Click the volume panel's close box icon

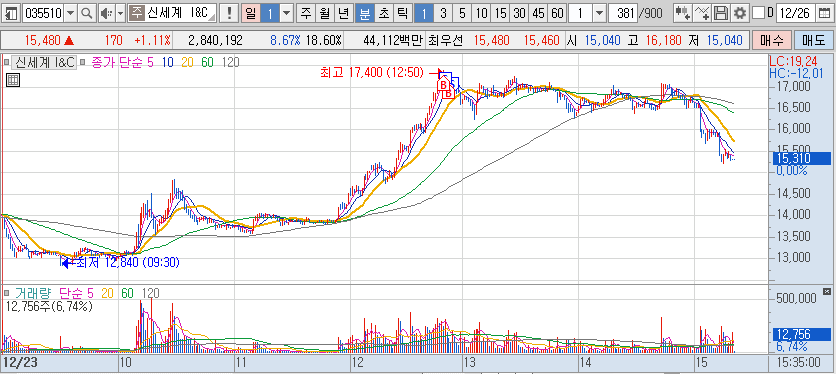coord(827,291)
